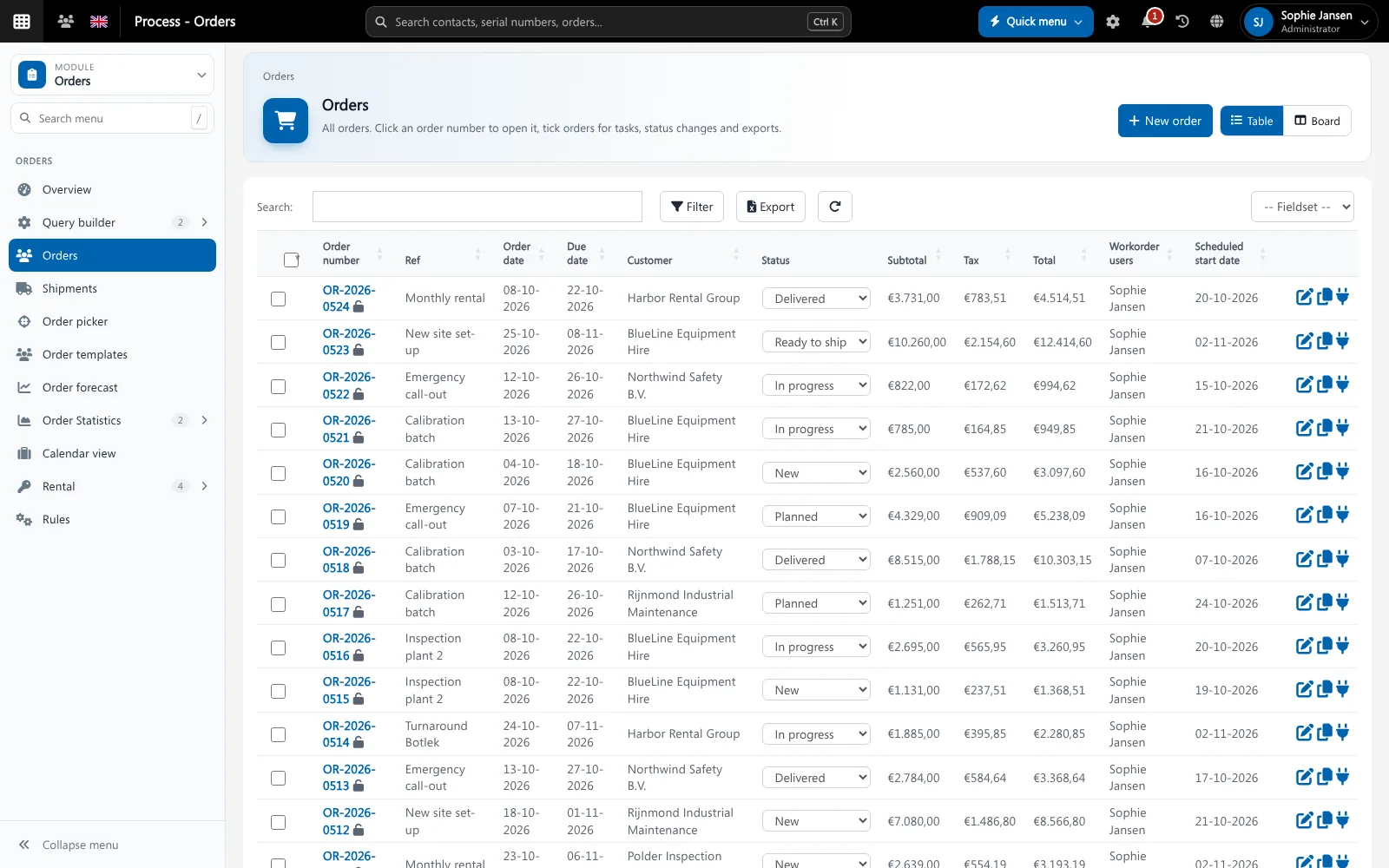The height and width of the screenshot is (868, 1389).
Task: Edit order OR-2026-0521 pencil icon
Action: pos(1304,428)
